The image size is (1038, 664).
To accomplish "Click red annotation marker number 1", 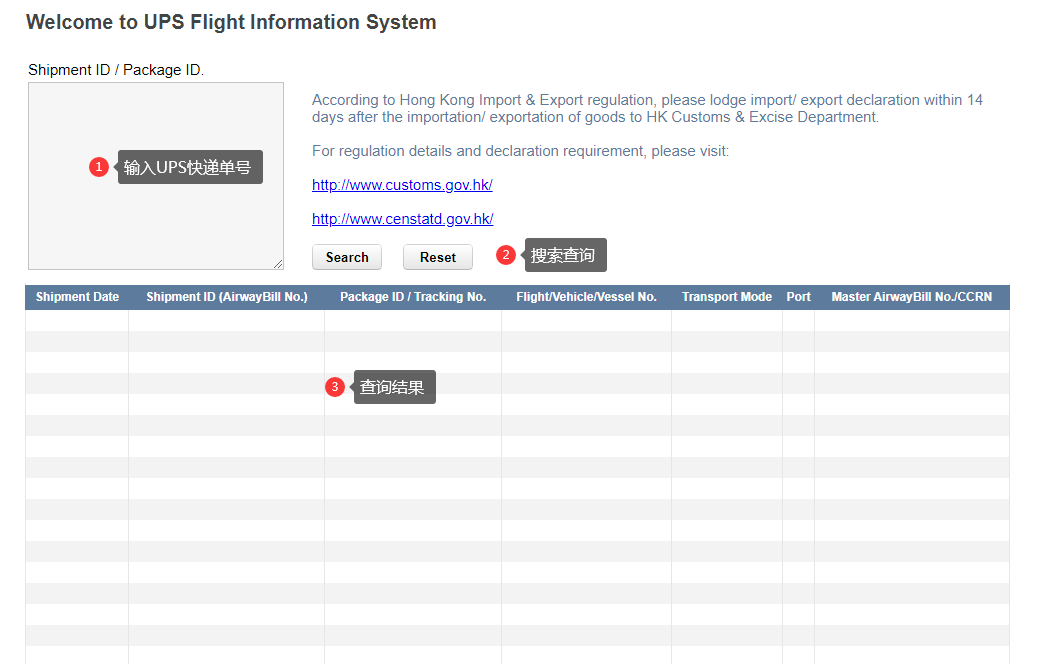I will pos(98,167).
